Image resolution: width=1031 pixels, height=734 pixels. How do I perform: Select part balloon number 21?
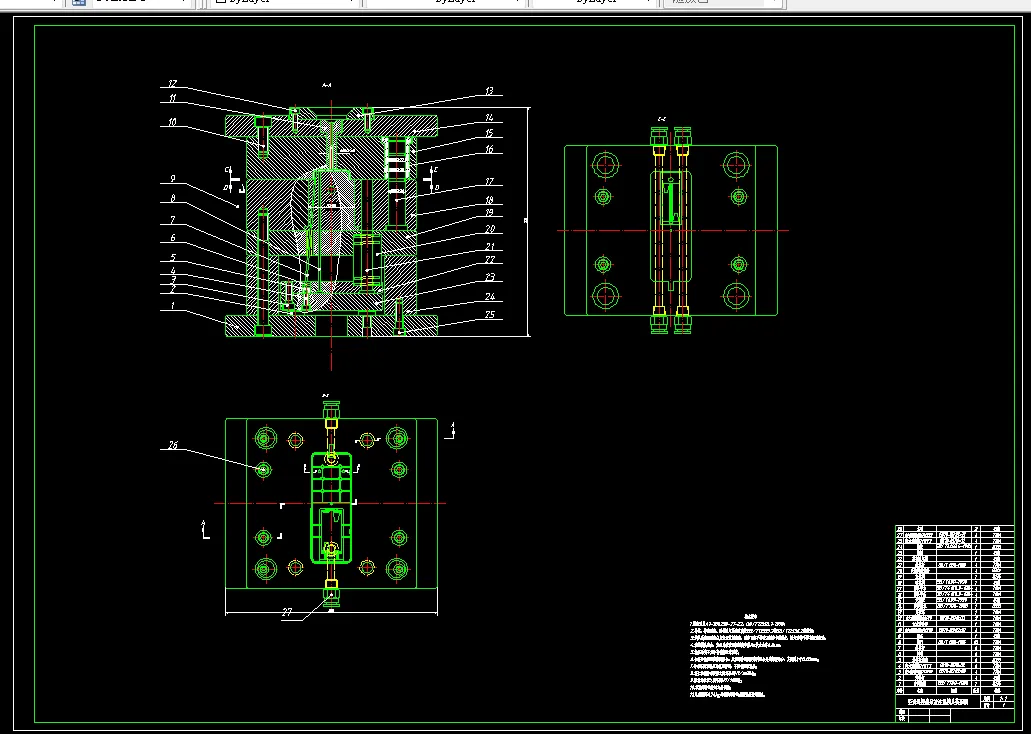[490, 247]
